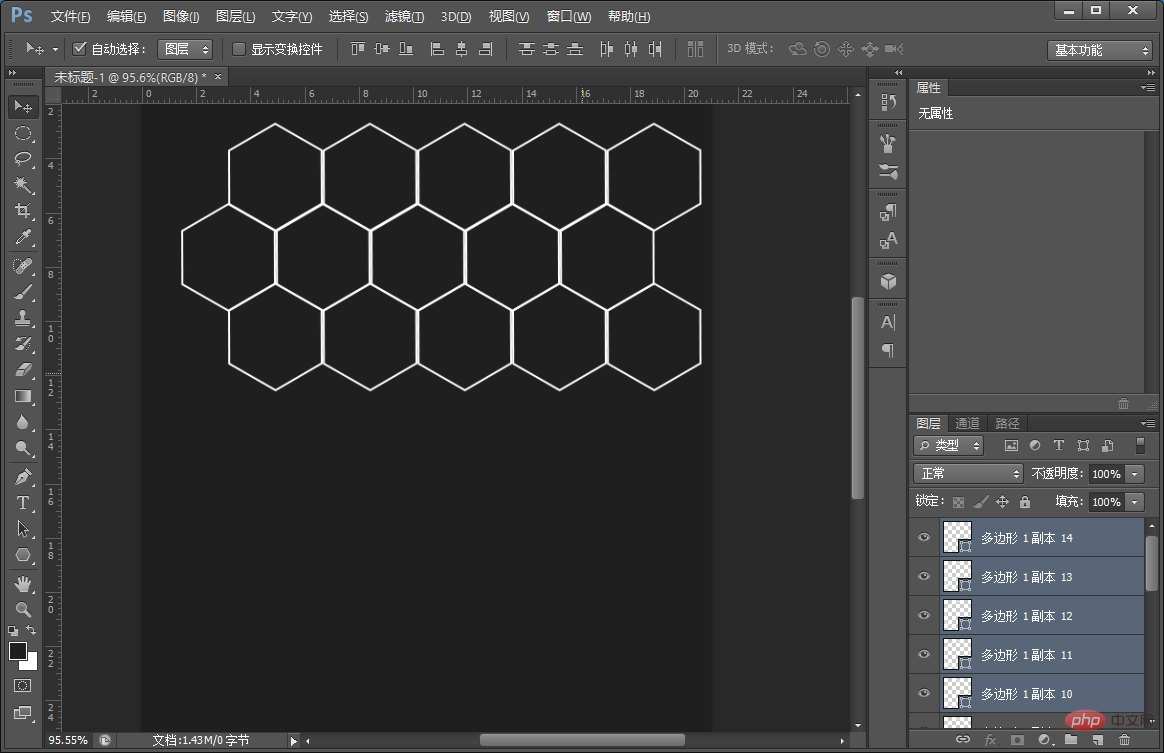Select the Crop tool
This screenshot has height=753, width=1164.
23,210
